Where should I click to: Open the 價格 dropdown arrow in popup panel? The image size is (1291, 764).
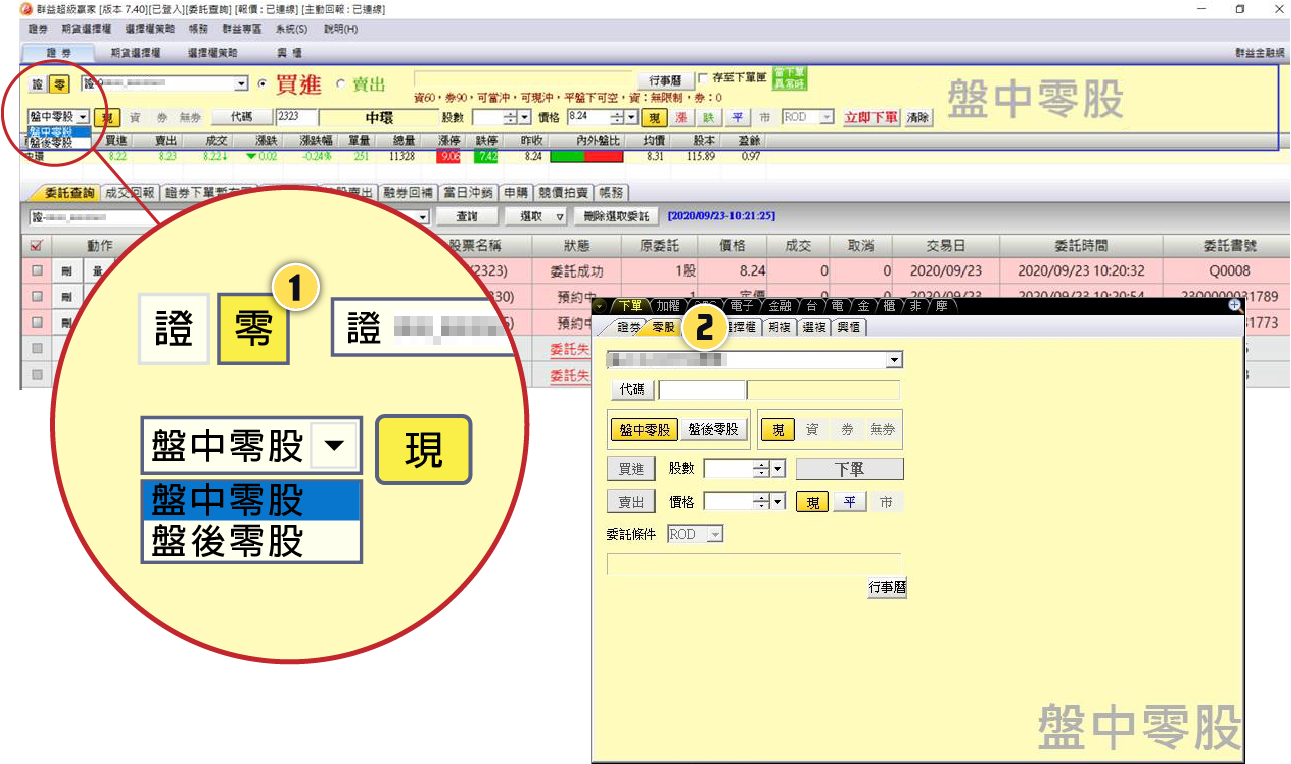778,502
